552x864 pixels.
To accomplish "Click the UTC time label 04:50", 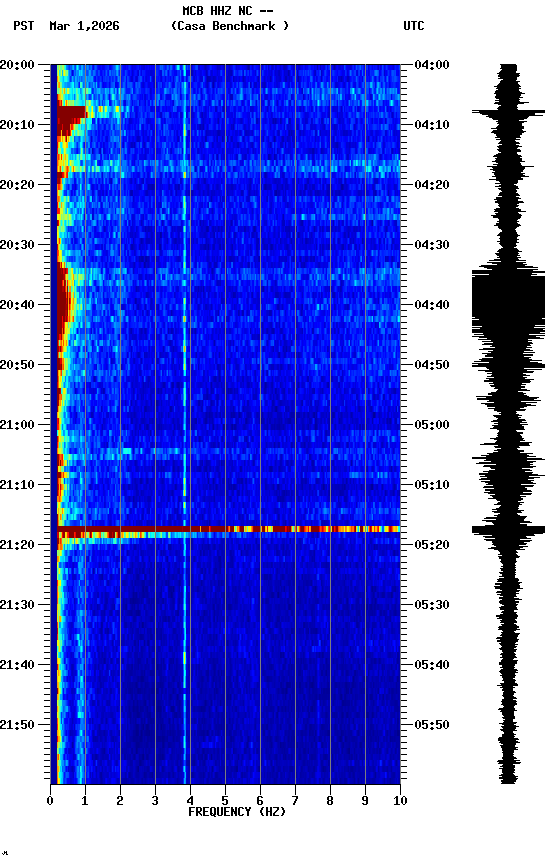I will pos(432,365).
